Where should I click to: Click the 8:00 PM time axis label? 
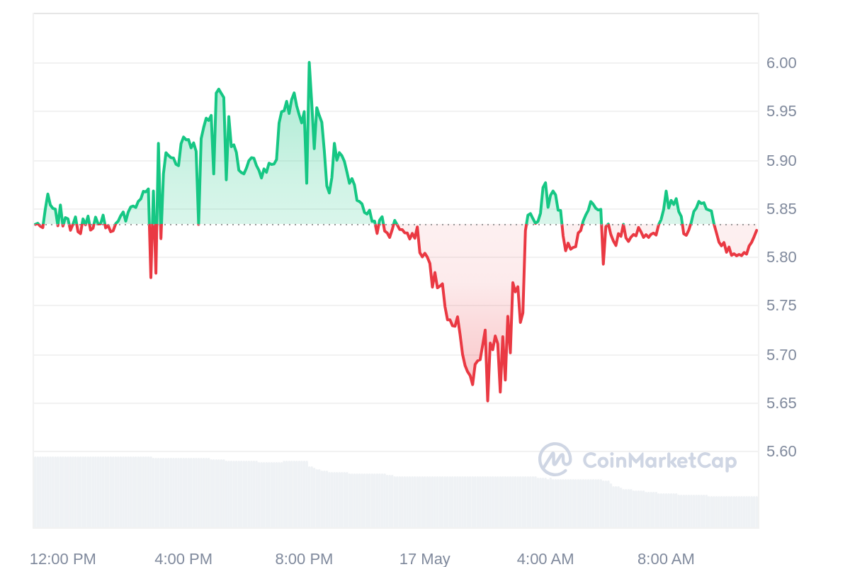[x=304, y=559]
